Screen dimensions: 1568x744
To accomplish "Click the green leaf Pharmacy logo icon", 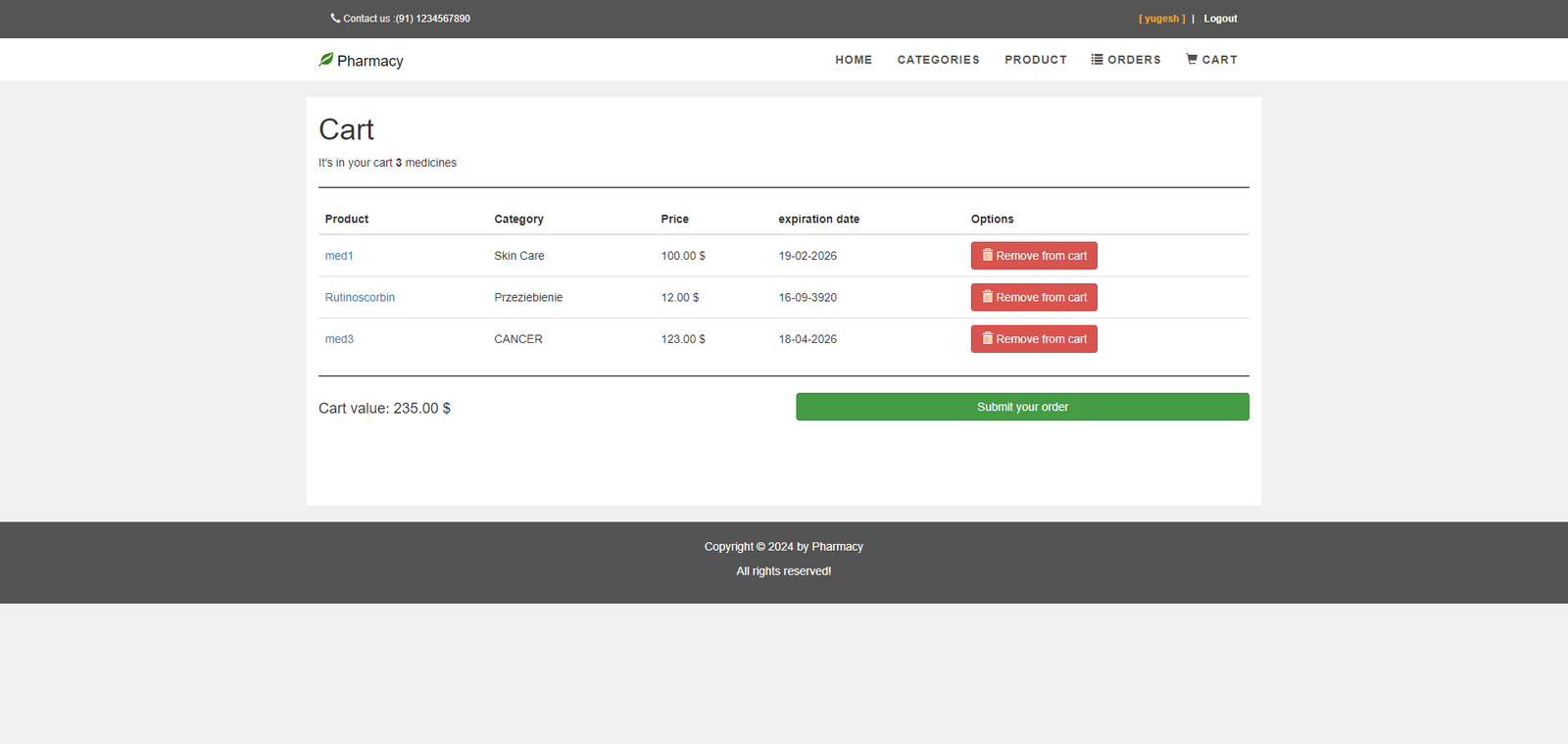I will pos(326,60).
